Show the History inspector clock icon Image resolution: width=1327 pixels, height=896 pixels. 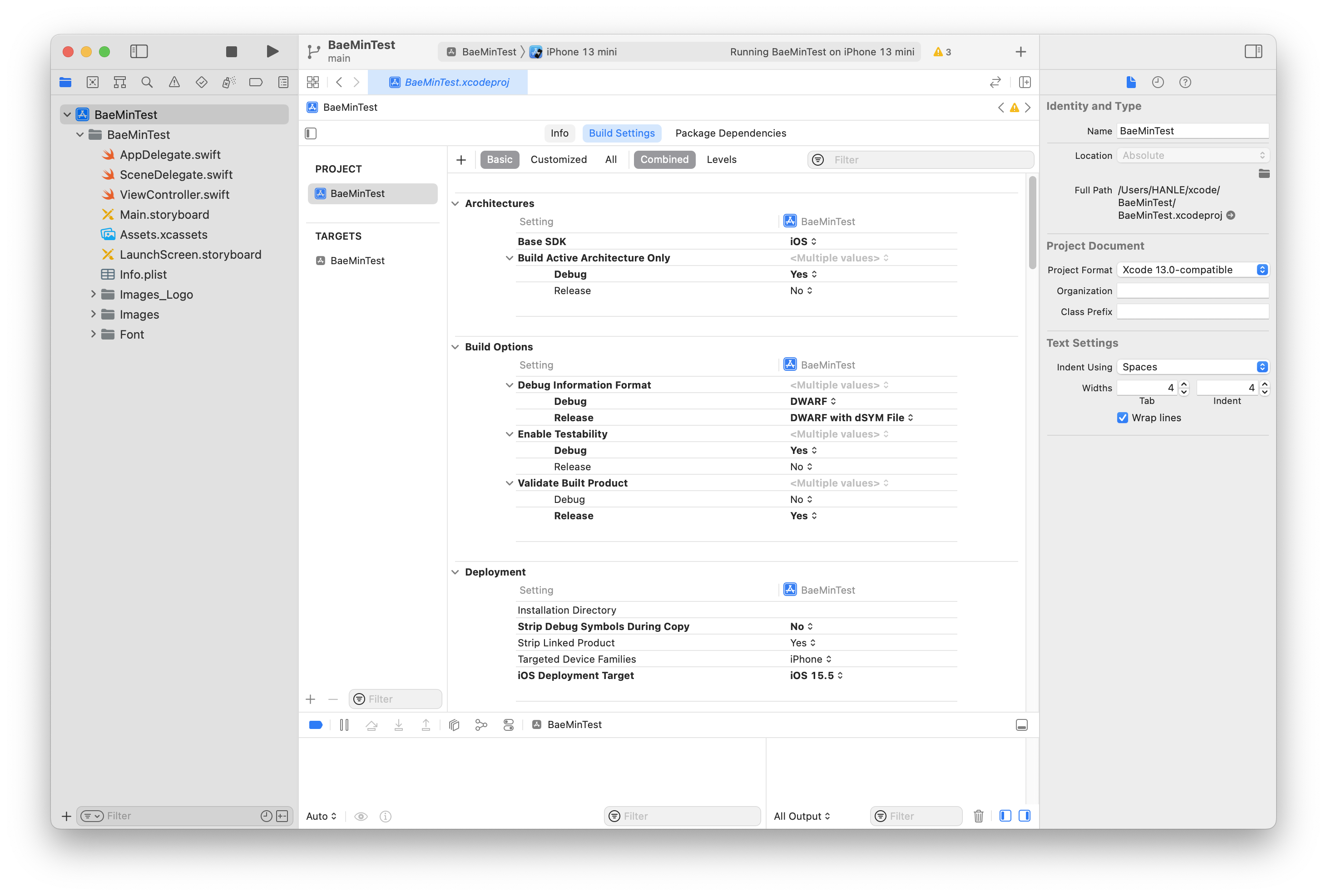click(x=1158, y=82)
